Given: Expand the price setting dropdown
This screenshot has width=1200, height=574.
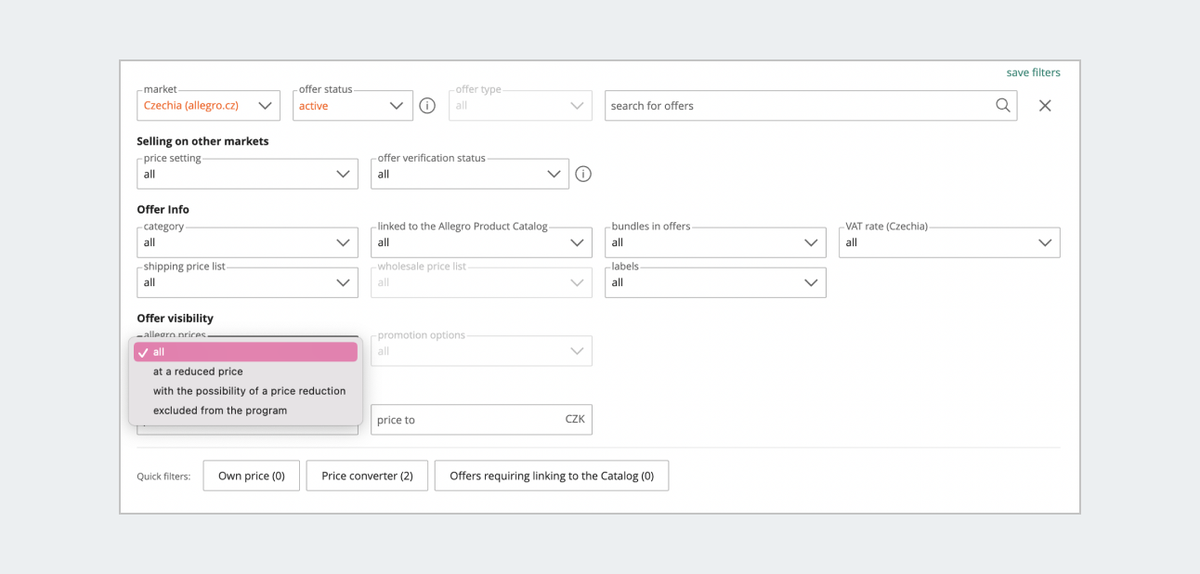Looking at the screenshot, I should (247, 174).
